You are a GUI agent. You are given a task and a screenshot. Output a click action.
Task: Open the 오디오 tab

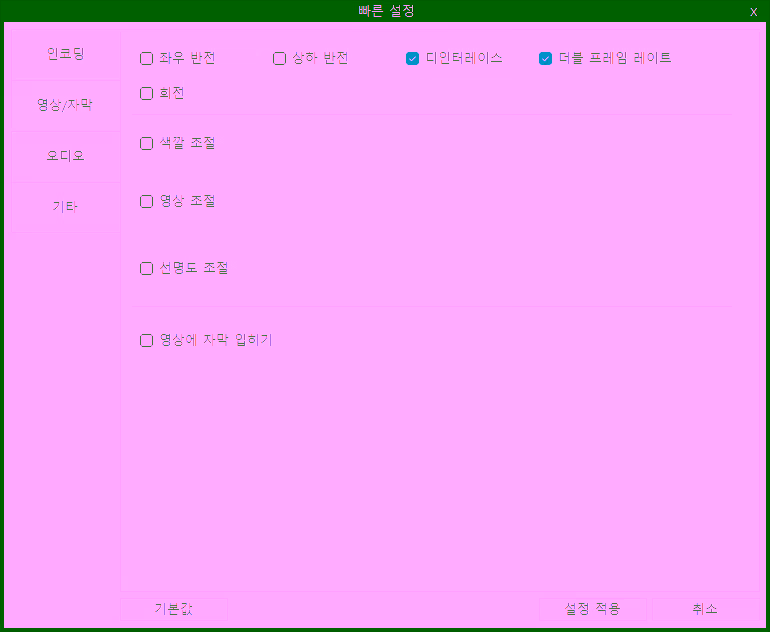click(66, 157)
